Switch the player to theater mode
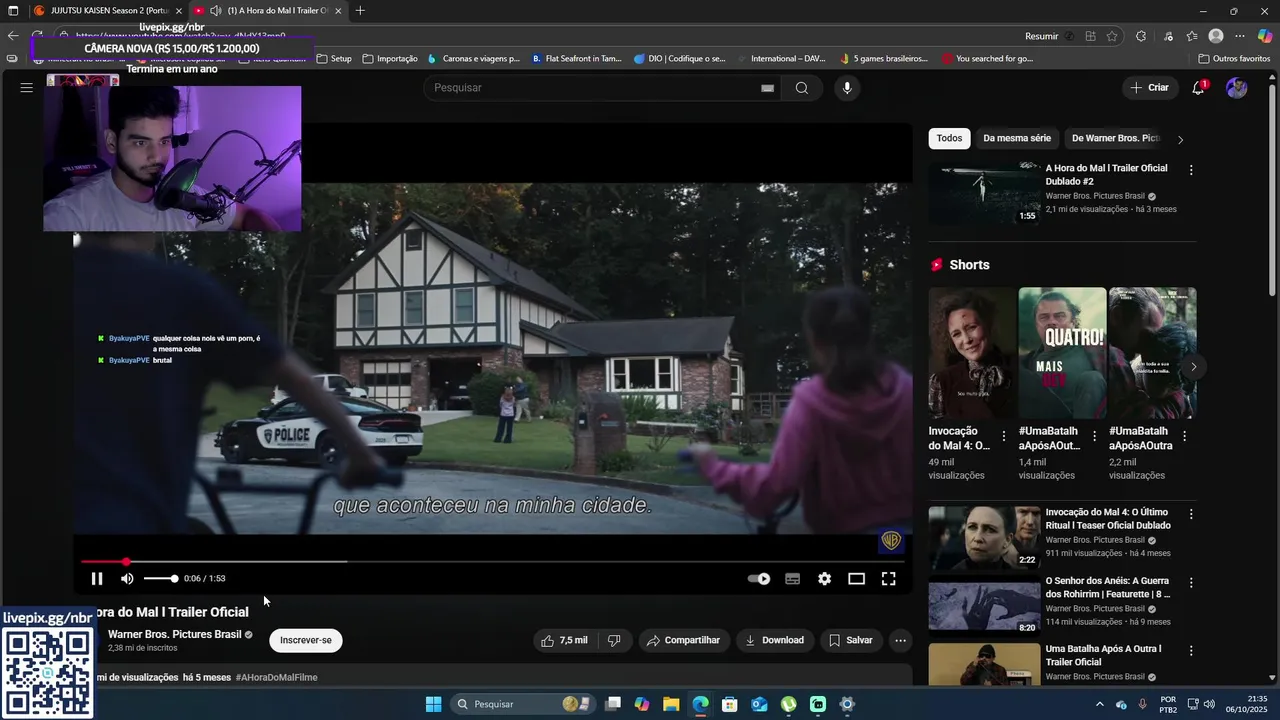The image size is (1280, 720). [x=856, y=578]
